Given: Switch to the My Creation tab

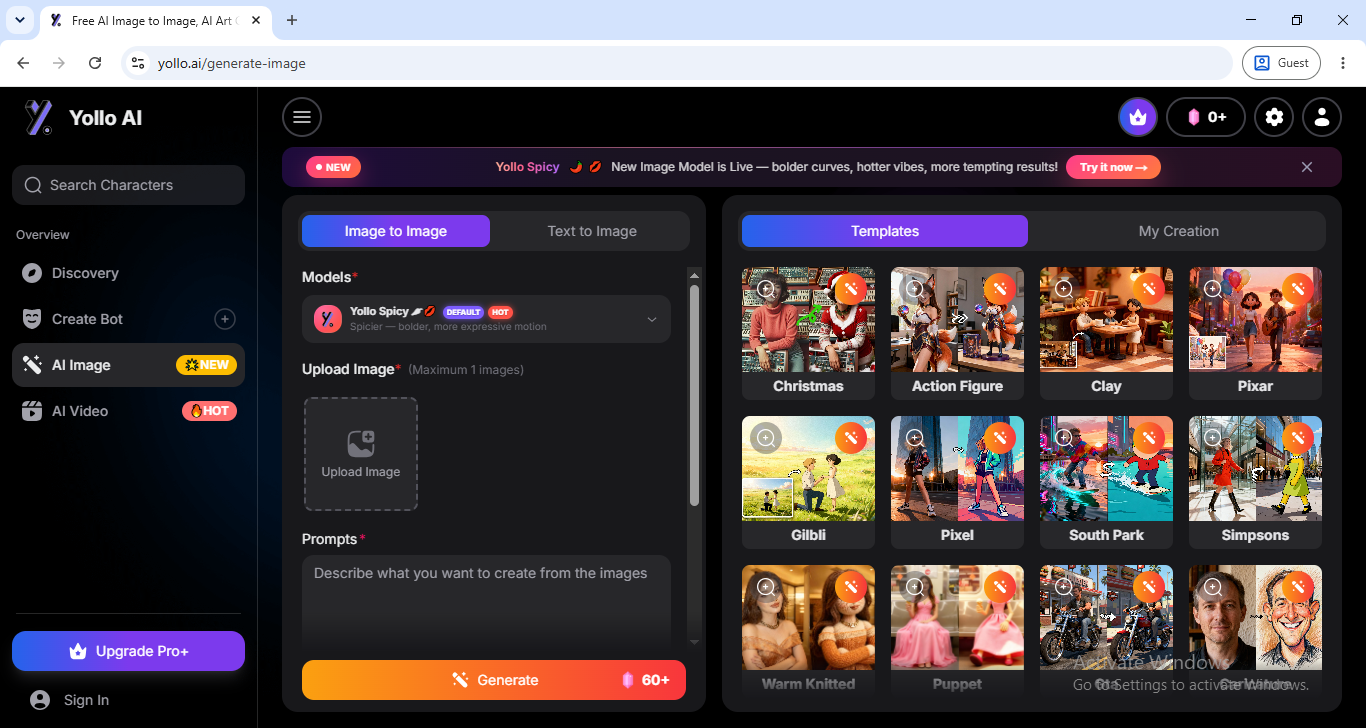Looking at the screenshot, I should [1179, 231].
